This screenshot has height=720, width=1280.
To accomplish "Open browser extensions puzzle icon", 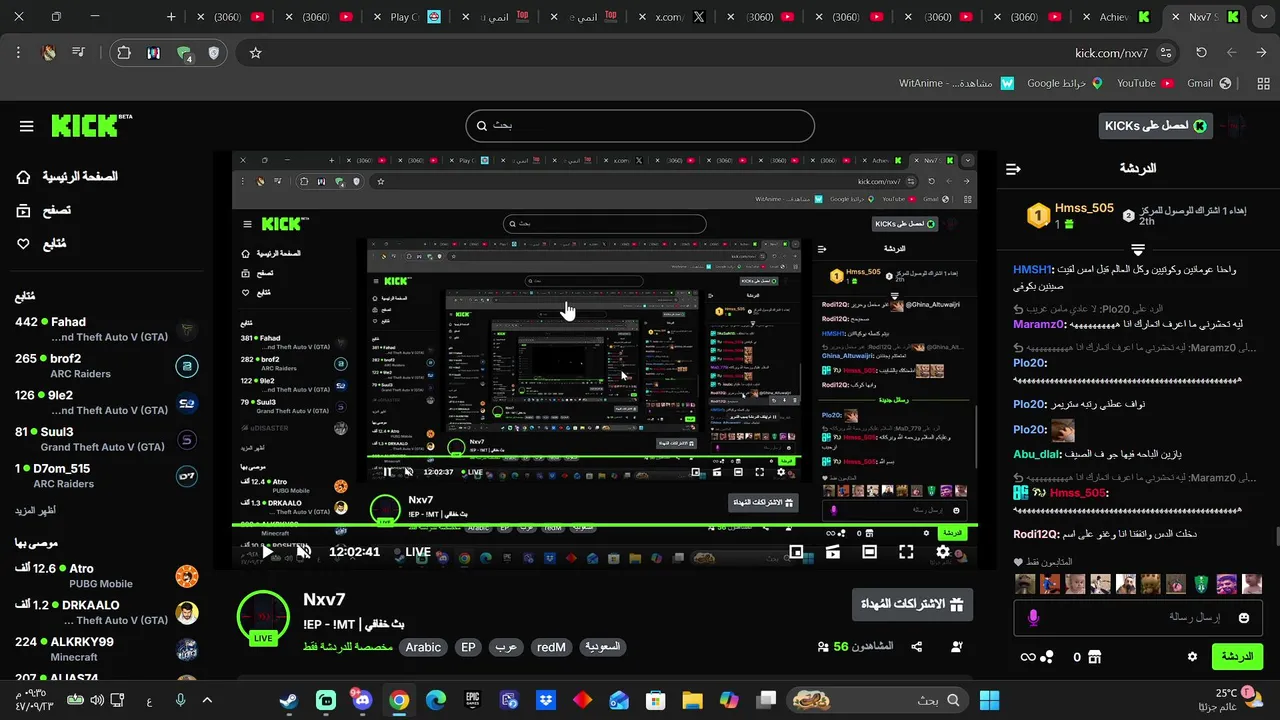I will coord(124,53).
